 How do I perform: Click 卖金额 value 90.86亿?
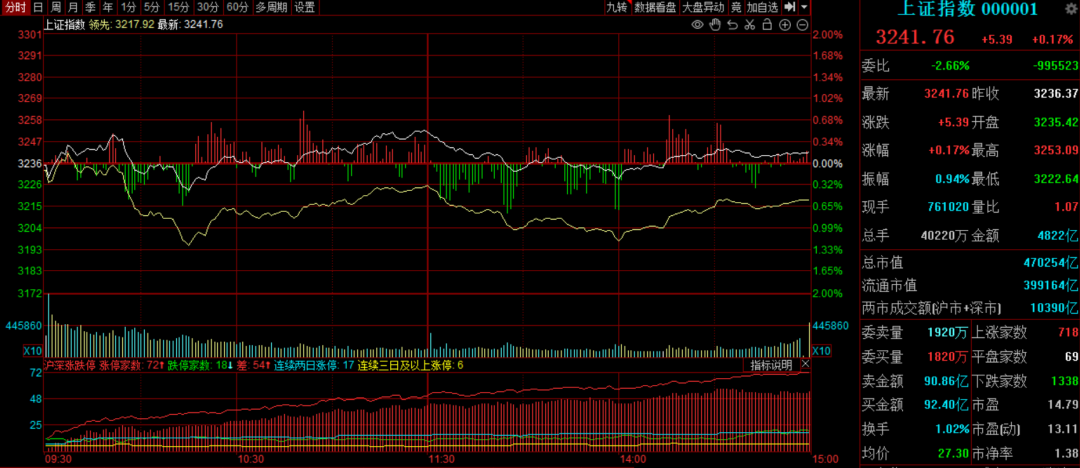(x=945, y=380)
